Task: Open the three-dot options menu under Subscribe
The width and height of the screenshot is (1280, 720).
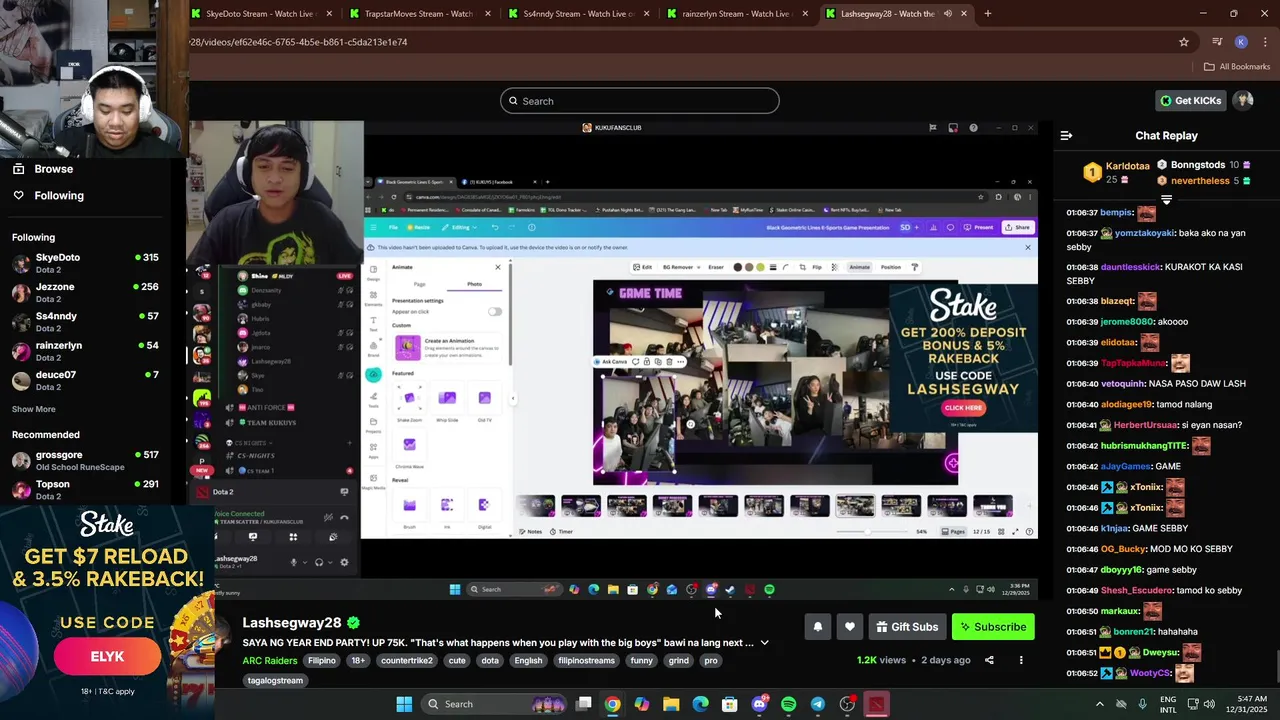Action: point(1021,660)
